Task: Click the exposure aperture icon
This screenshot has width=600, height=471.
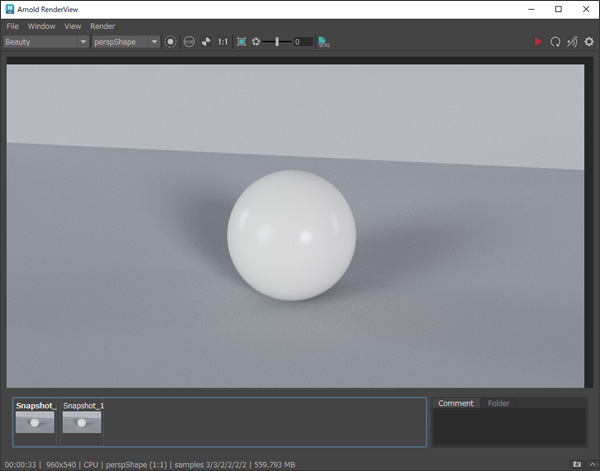Action: [x=256, y=42]
